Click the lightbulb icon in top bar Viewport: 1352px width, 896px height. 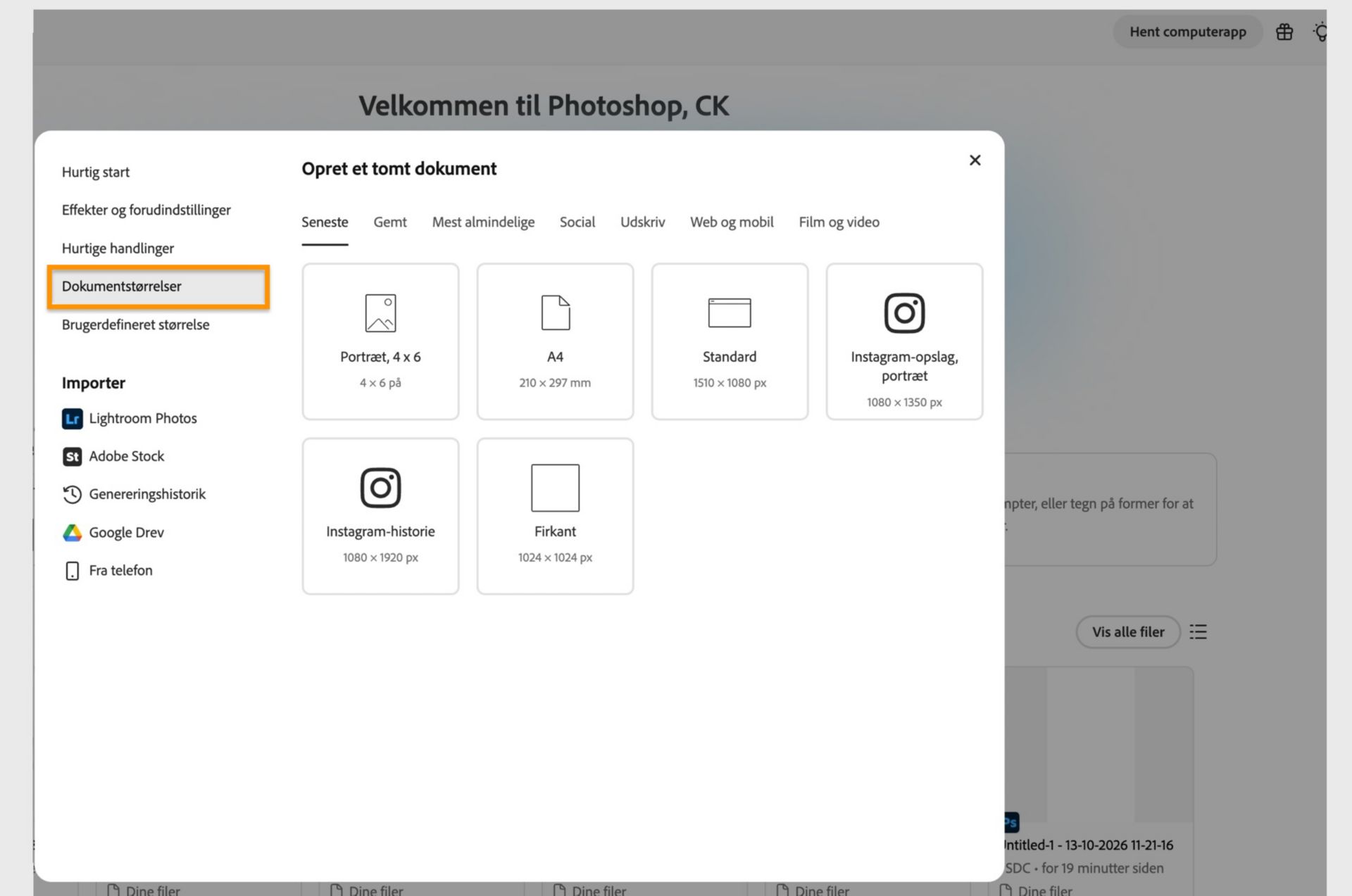coord(1320,32)
